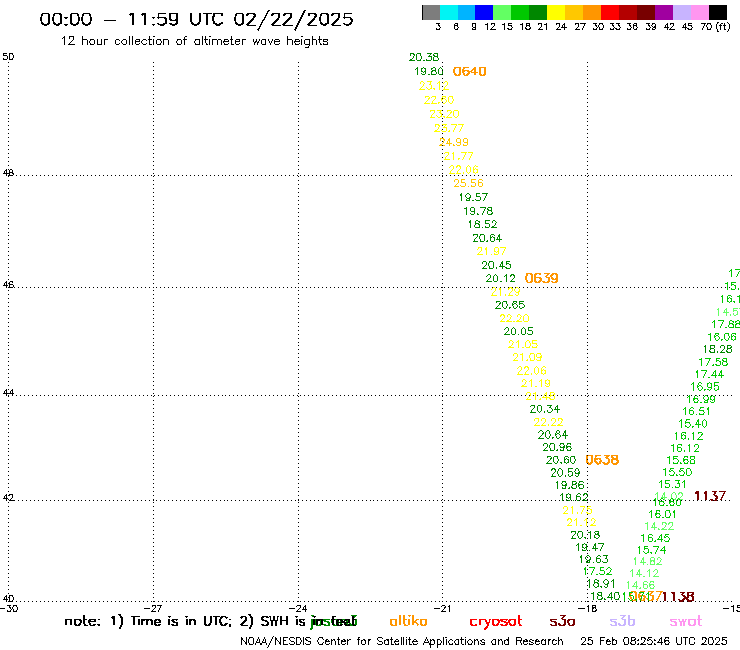
Task: Click the 18.91 wave height value
Action: tap(601, 584)
